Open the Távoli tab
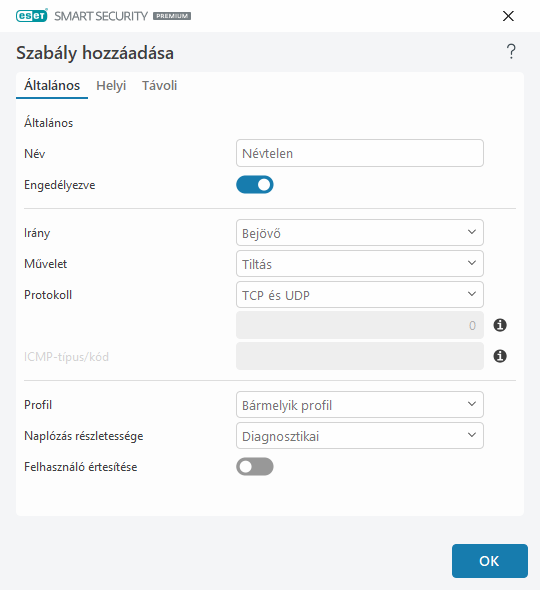540x590 pixels. coord(159,86)
